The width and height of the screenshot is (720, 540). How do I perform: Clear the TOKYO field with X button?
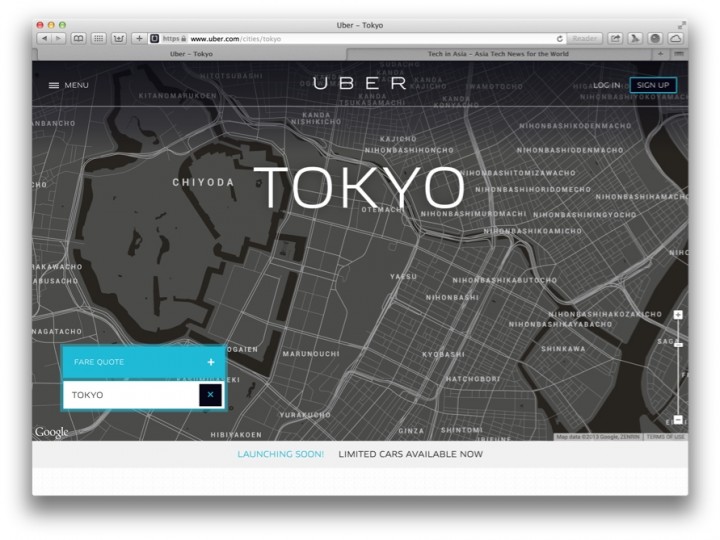tap(210, 395)
